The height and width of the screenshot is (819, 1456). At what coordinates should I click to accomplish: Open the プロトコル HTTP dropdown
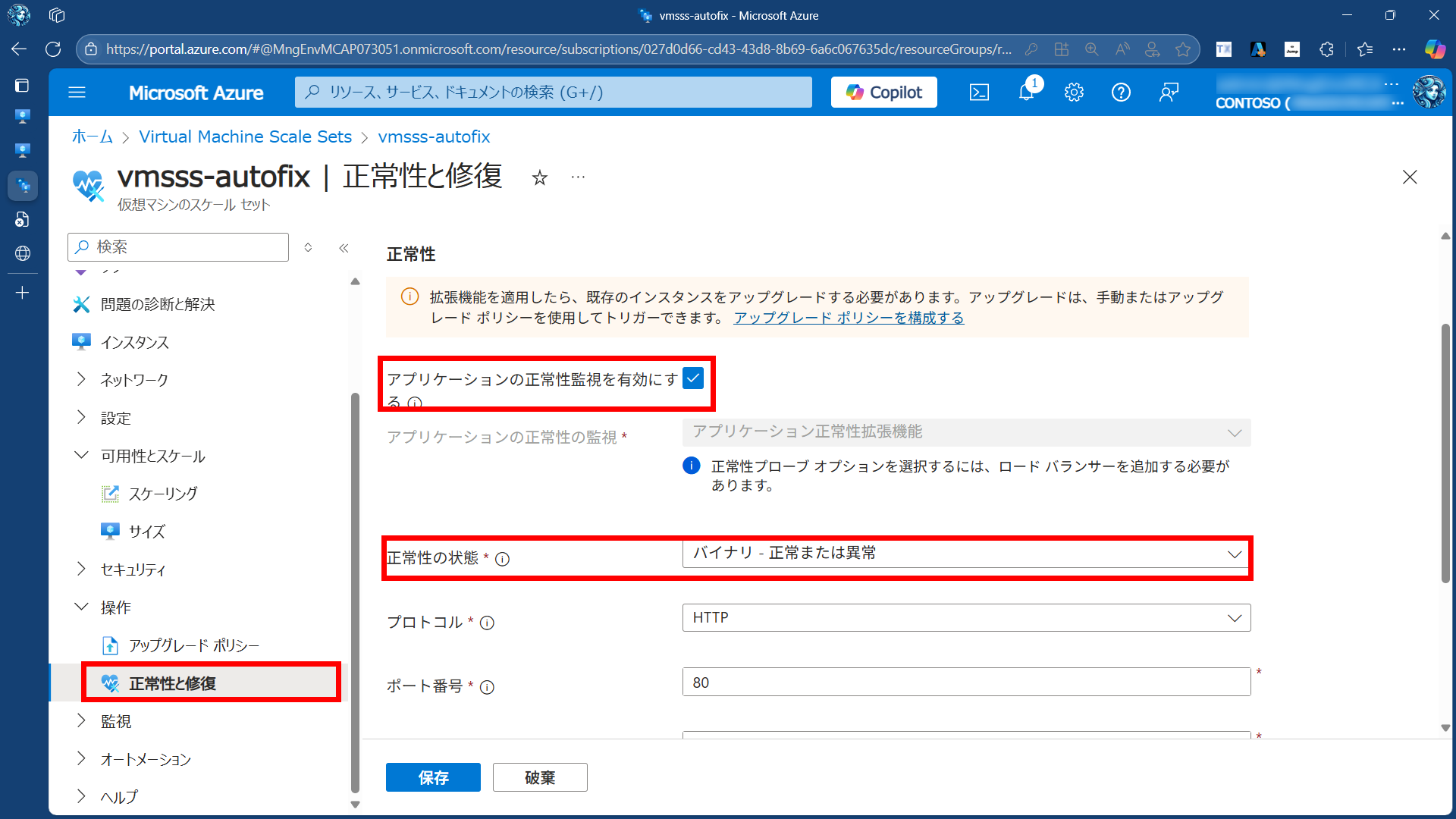pos(965,618)
